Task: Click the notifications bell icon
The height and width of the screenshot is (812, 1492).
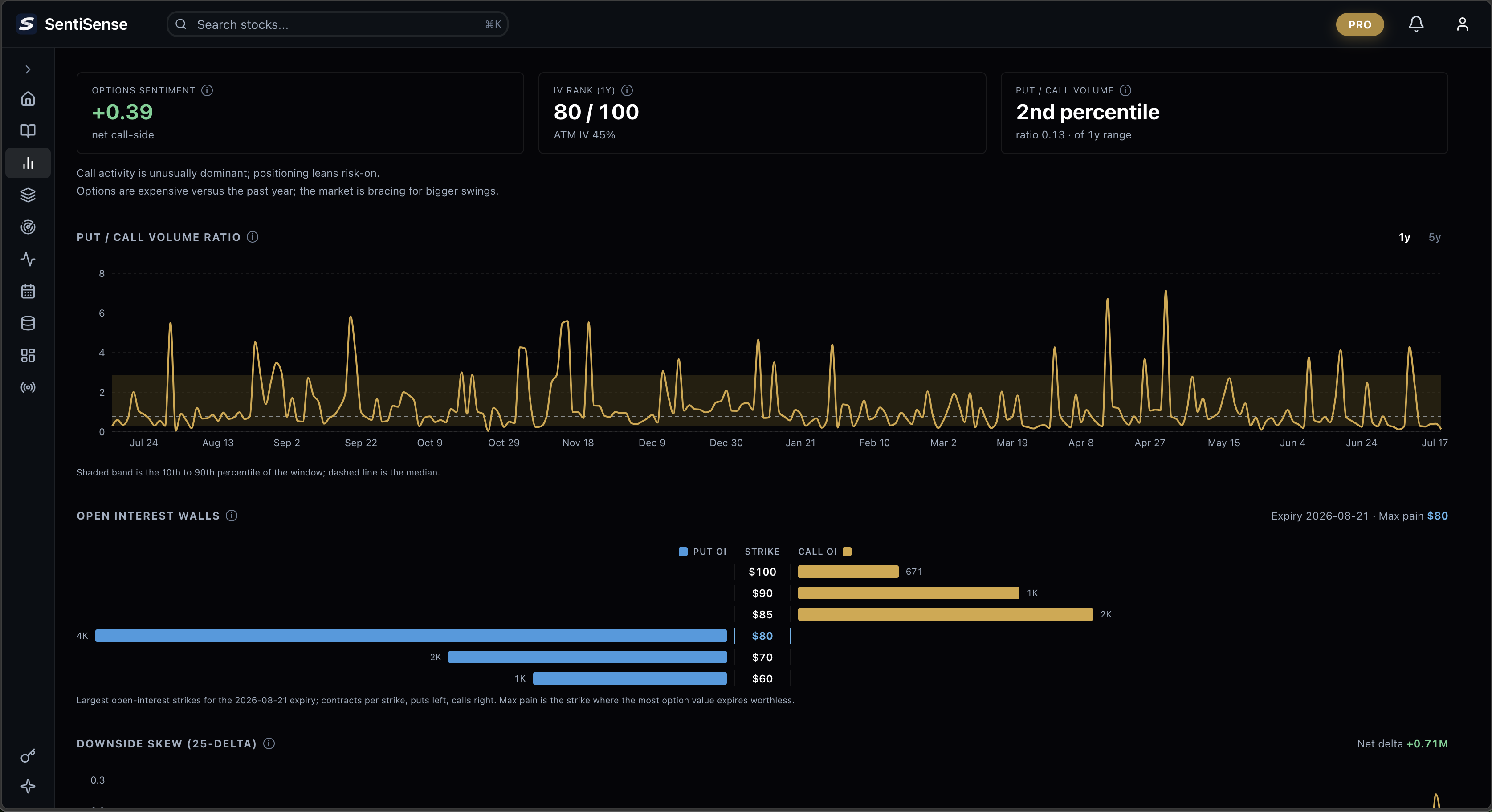Action: [1416, 24]
